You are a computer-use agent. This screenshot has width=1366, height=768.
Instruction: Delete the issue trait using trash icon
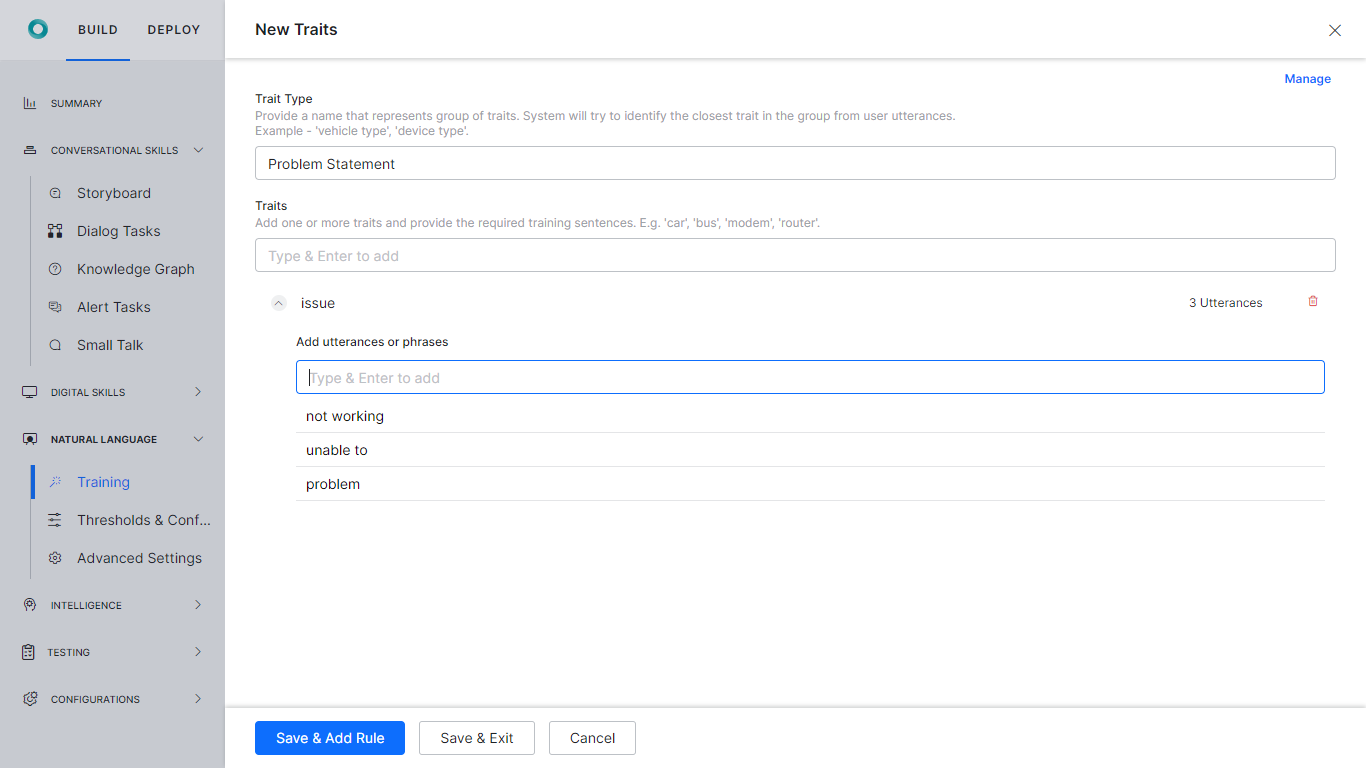coord(1313,301)
